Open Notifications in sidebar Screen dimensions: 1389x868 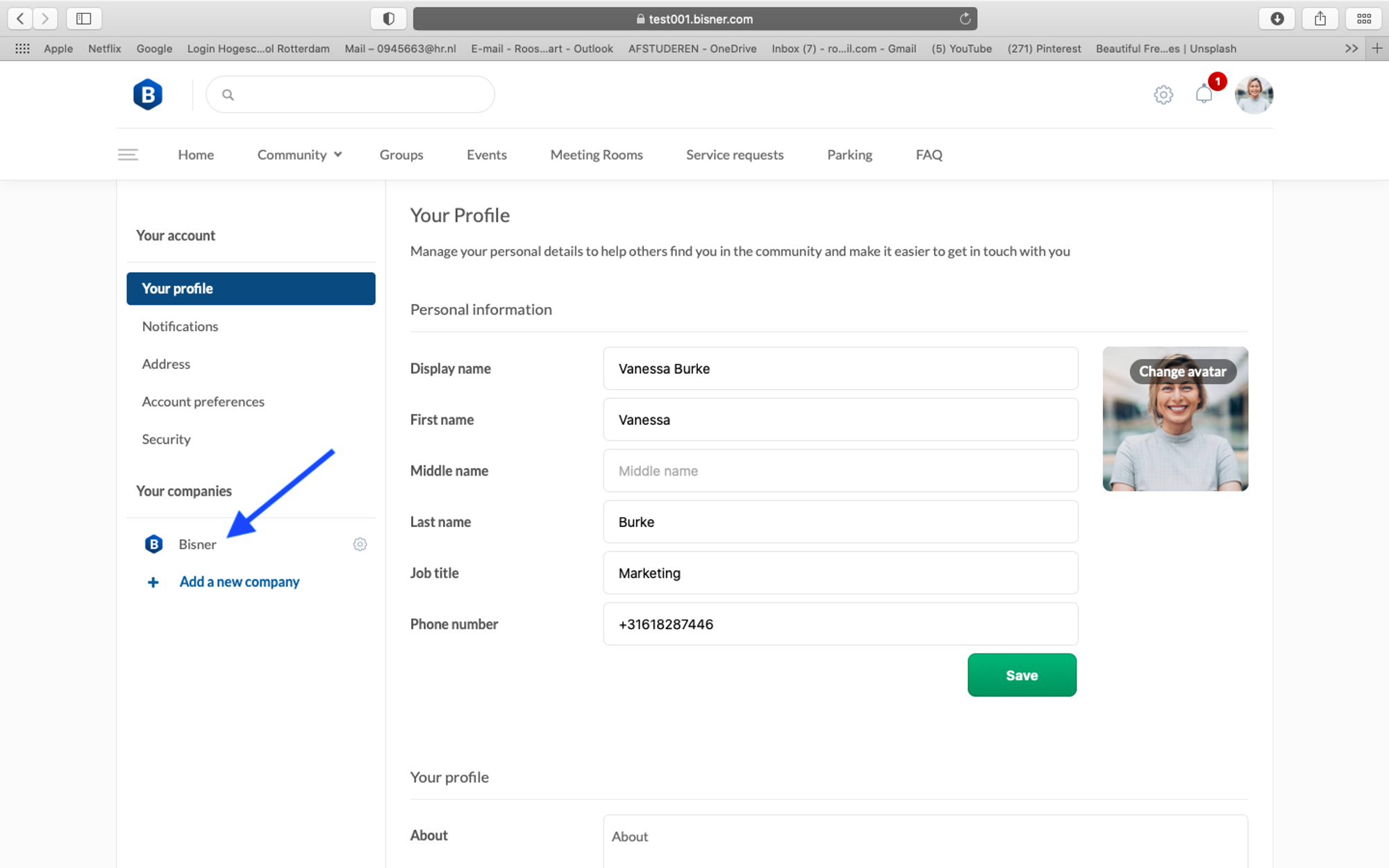coord(180,326)
